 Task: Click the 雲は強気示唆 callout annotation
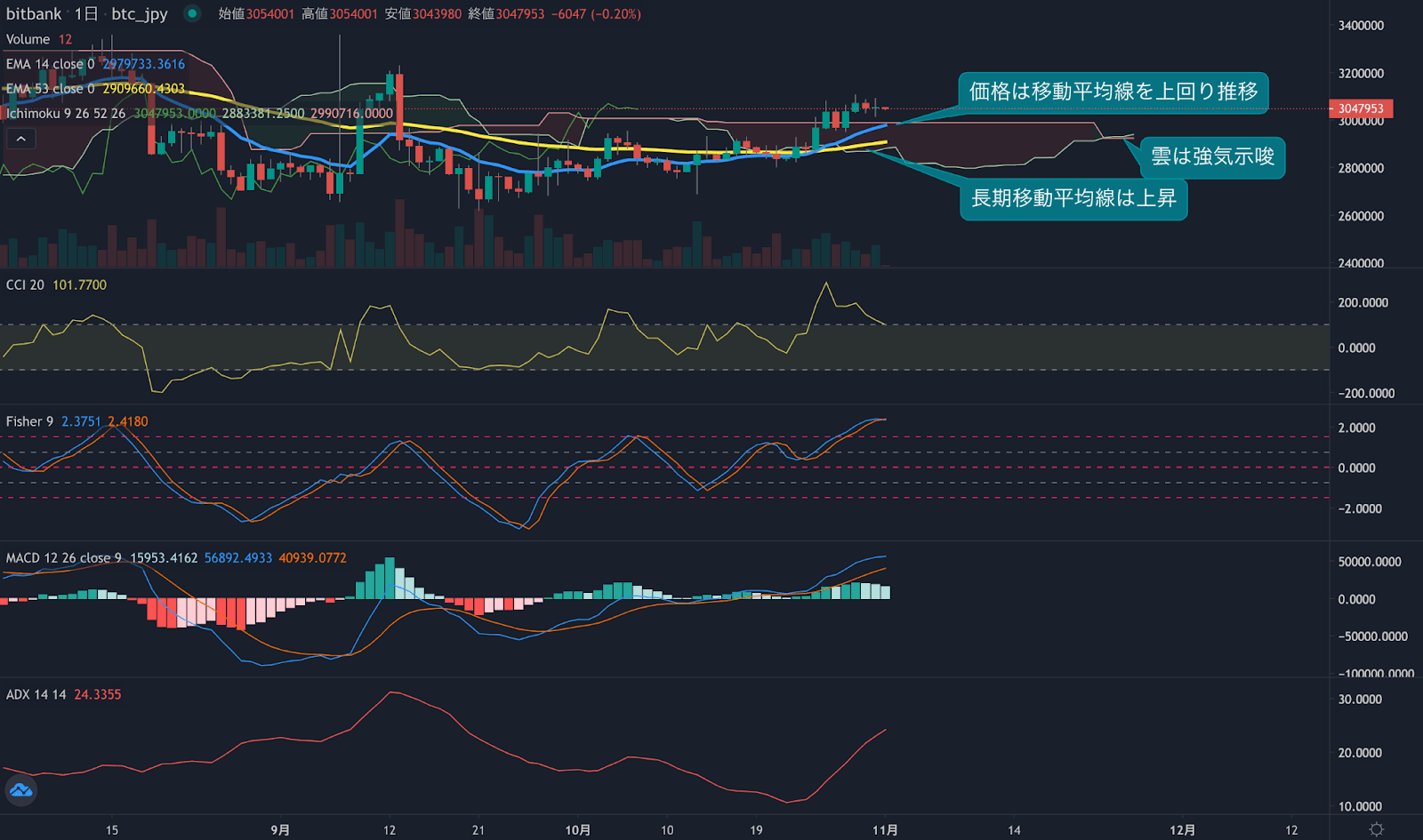point(1212,156)
